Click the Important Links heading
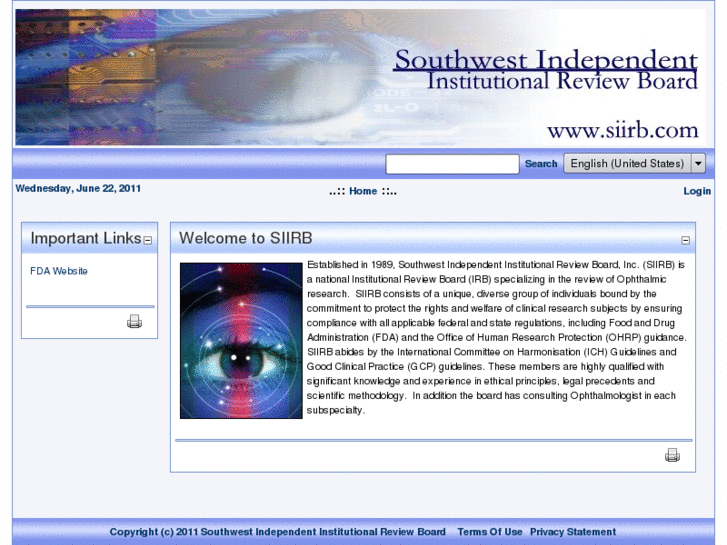 86,238
